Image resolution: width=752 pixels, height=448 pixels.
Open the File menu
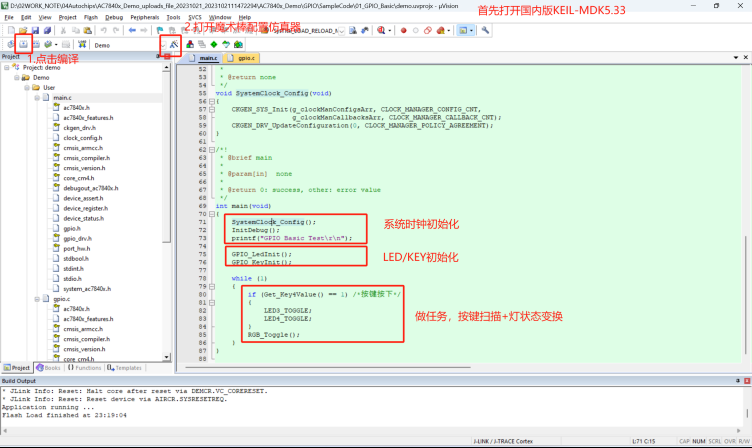(9, 17)
